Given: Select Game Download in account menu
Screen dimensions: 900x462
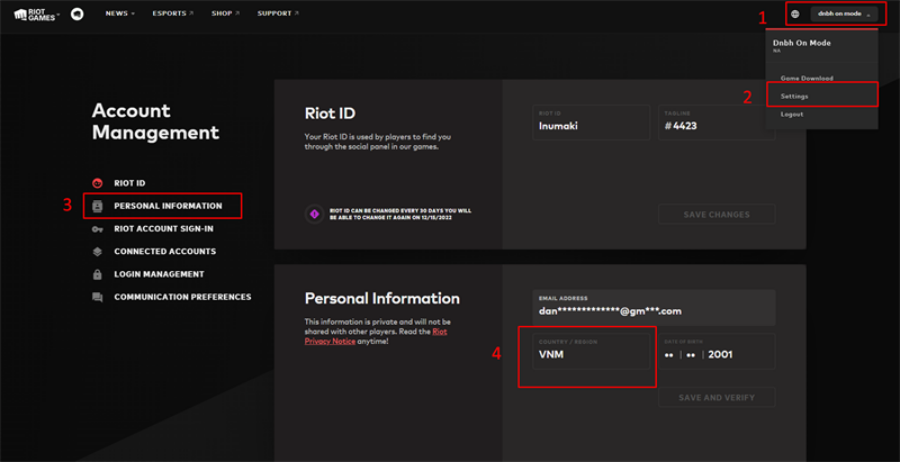Looking at the screenshot, I should (x=806, y=78).
